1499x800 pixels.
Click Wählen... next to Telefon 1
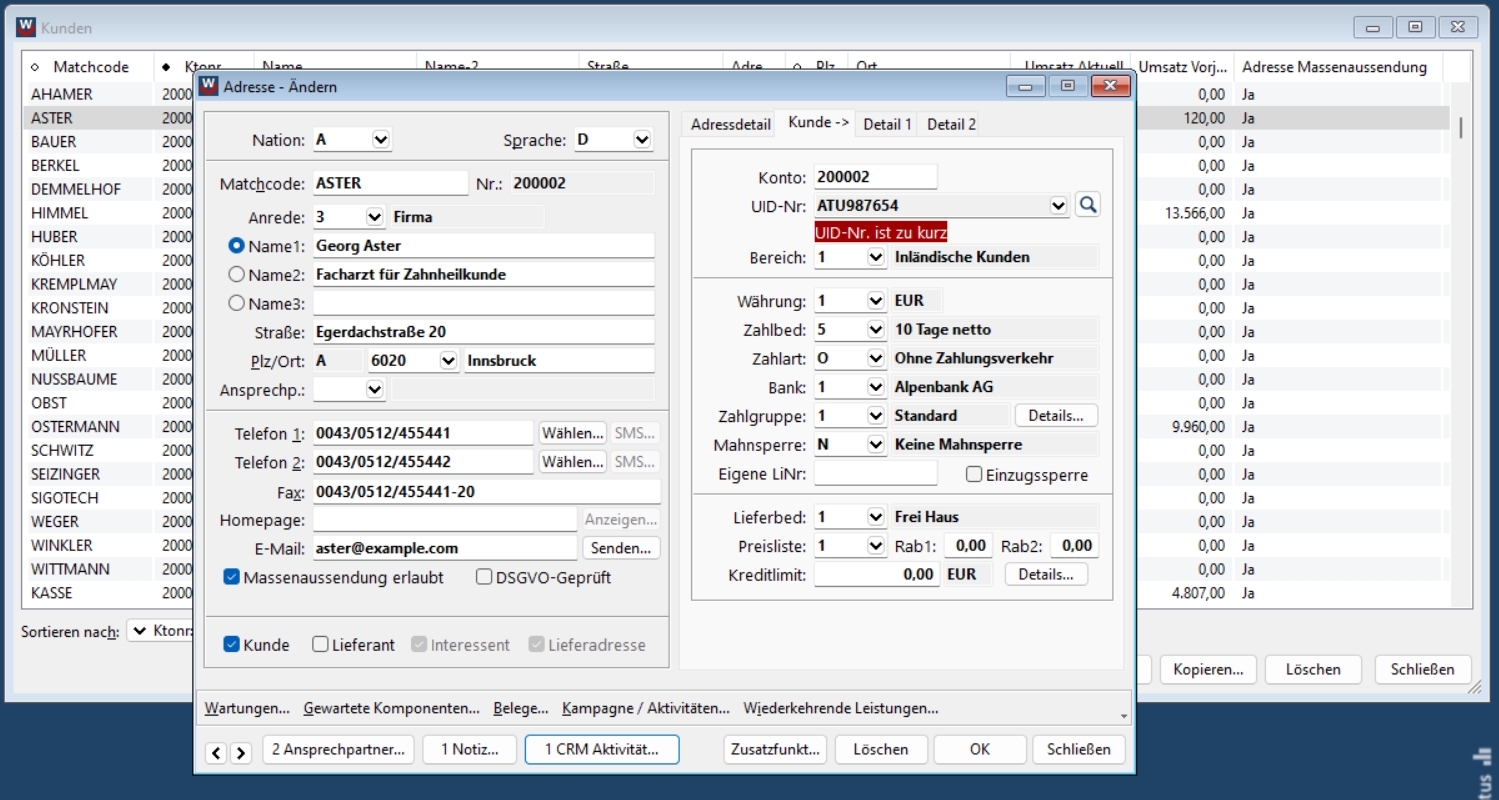(x=573, y=433)
